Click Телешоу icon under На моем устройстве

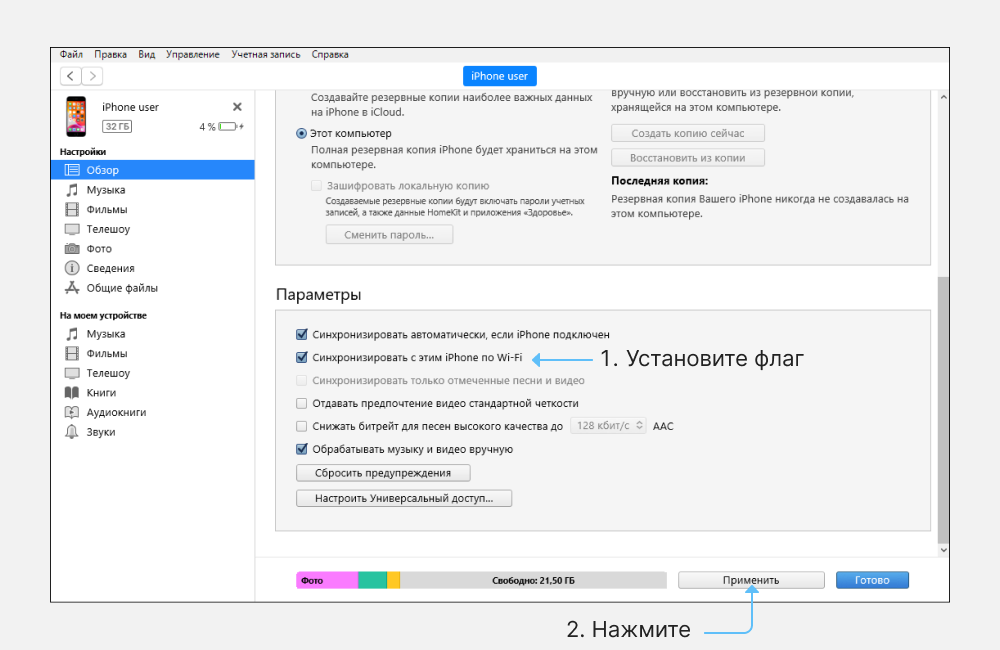click(72, 373)
